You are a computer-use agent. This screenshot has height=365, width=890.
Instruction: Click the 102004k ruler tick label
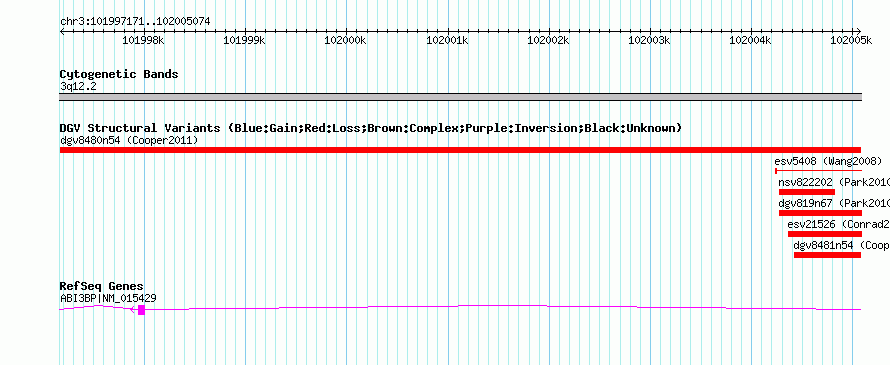750,40
